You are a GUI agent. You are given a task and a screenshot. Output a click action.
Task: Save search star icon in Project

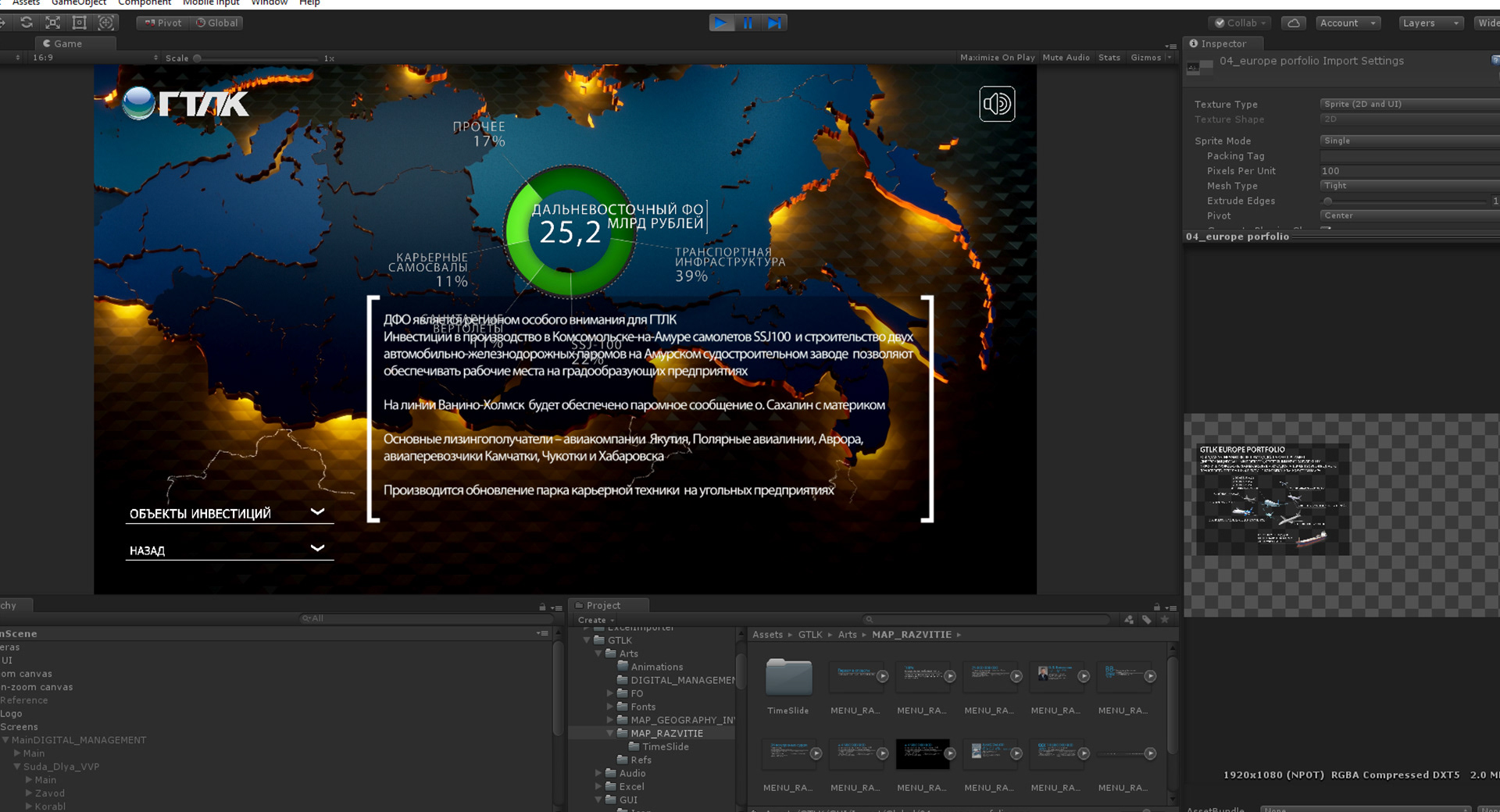point(1165,619)
